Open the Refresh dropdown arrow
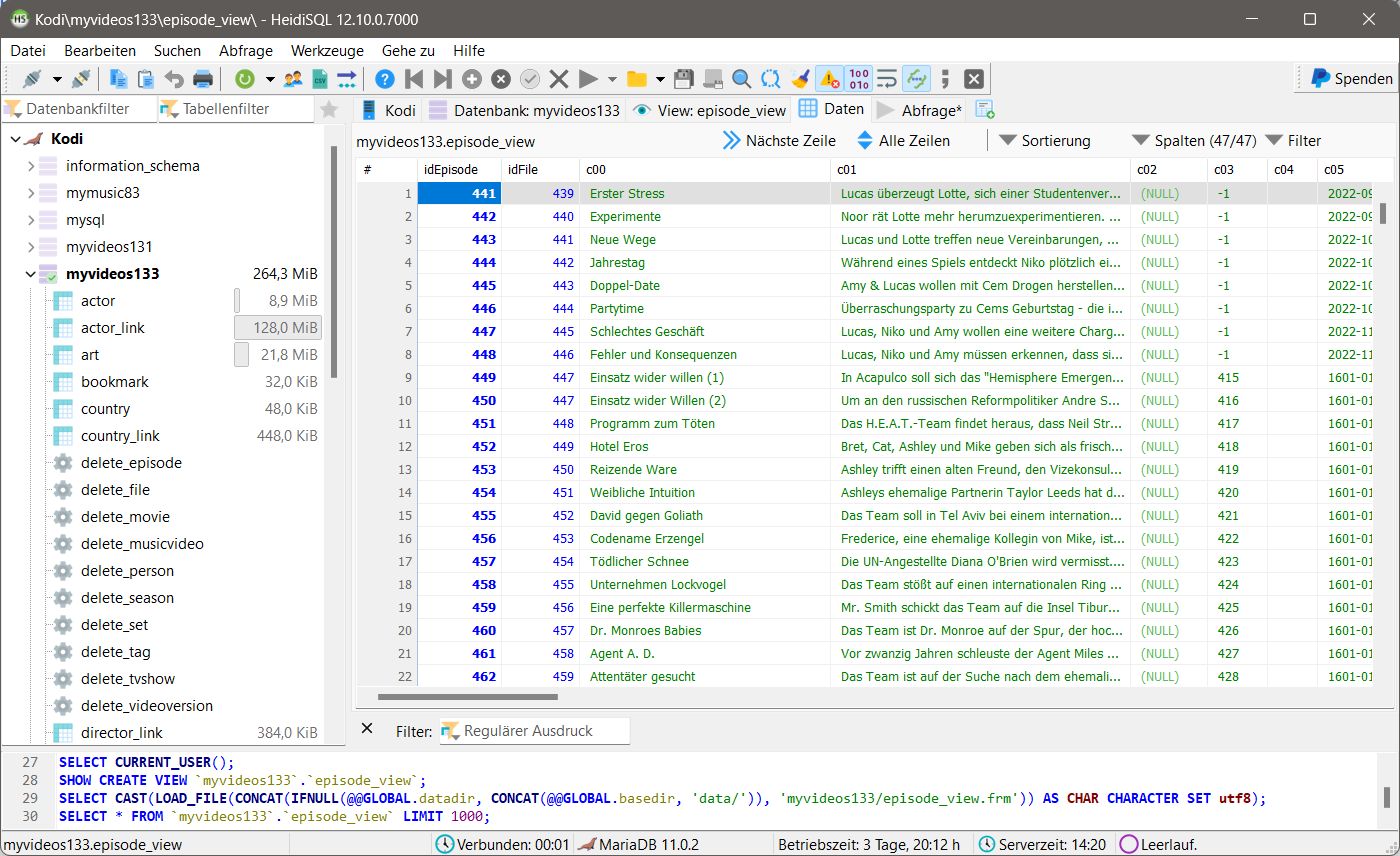Image resolution: width=1400 pixels, height=856 pixels. [270, 79]
